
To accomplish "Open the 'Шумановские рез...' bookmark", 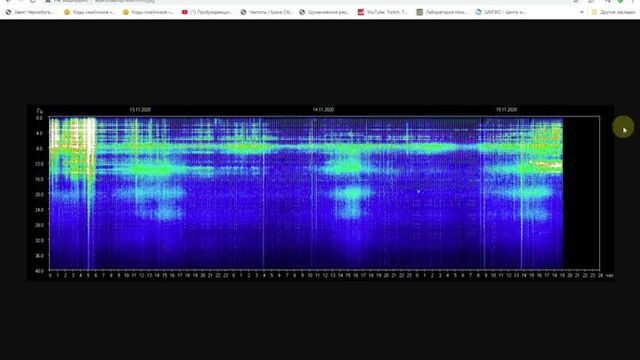I will [x=324, y=12].
